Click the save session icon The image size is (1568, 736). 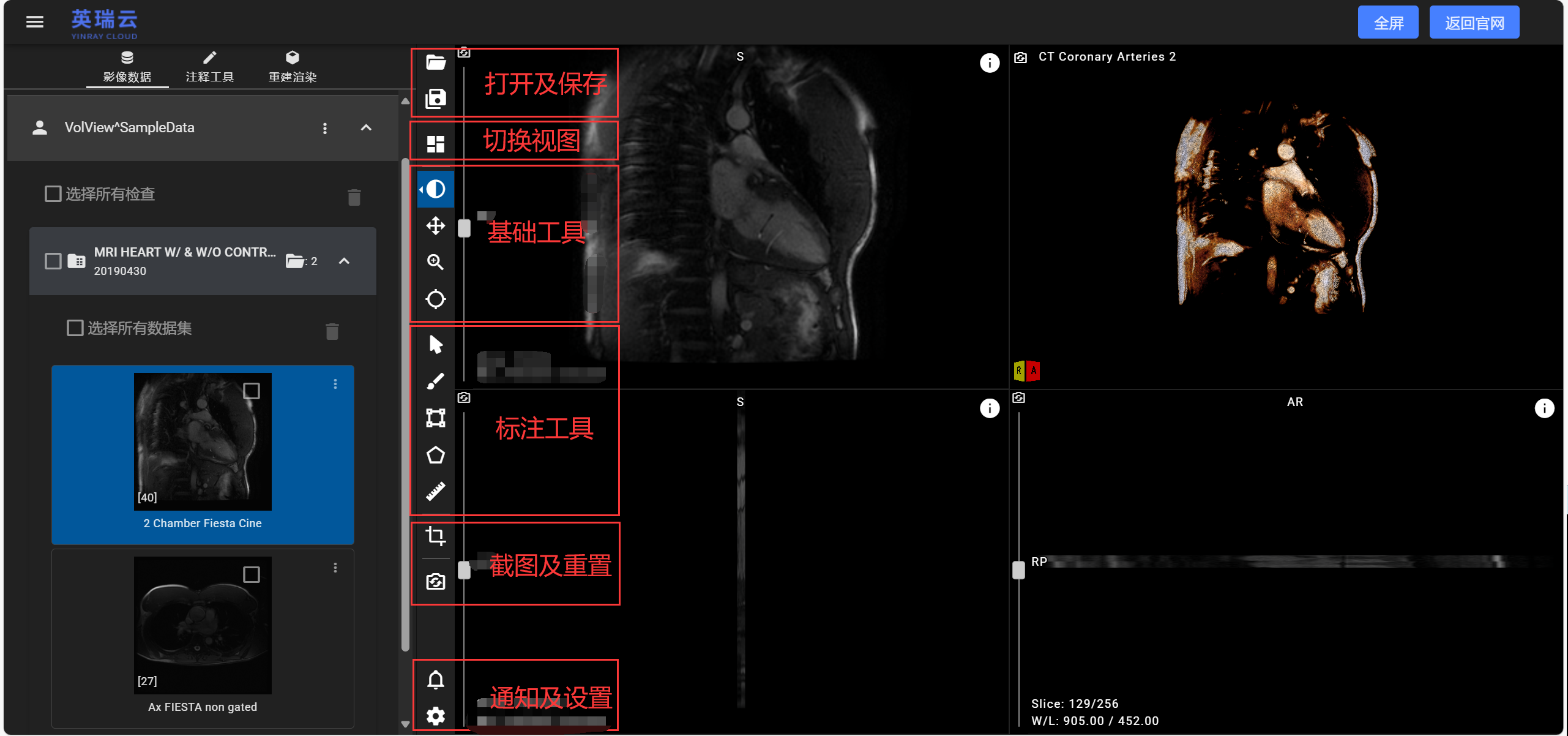[435, 99]
